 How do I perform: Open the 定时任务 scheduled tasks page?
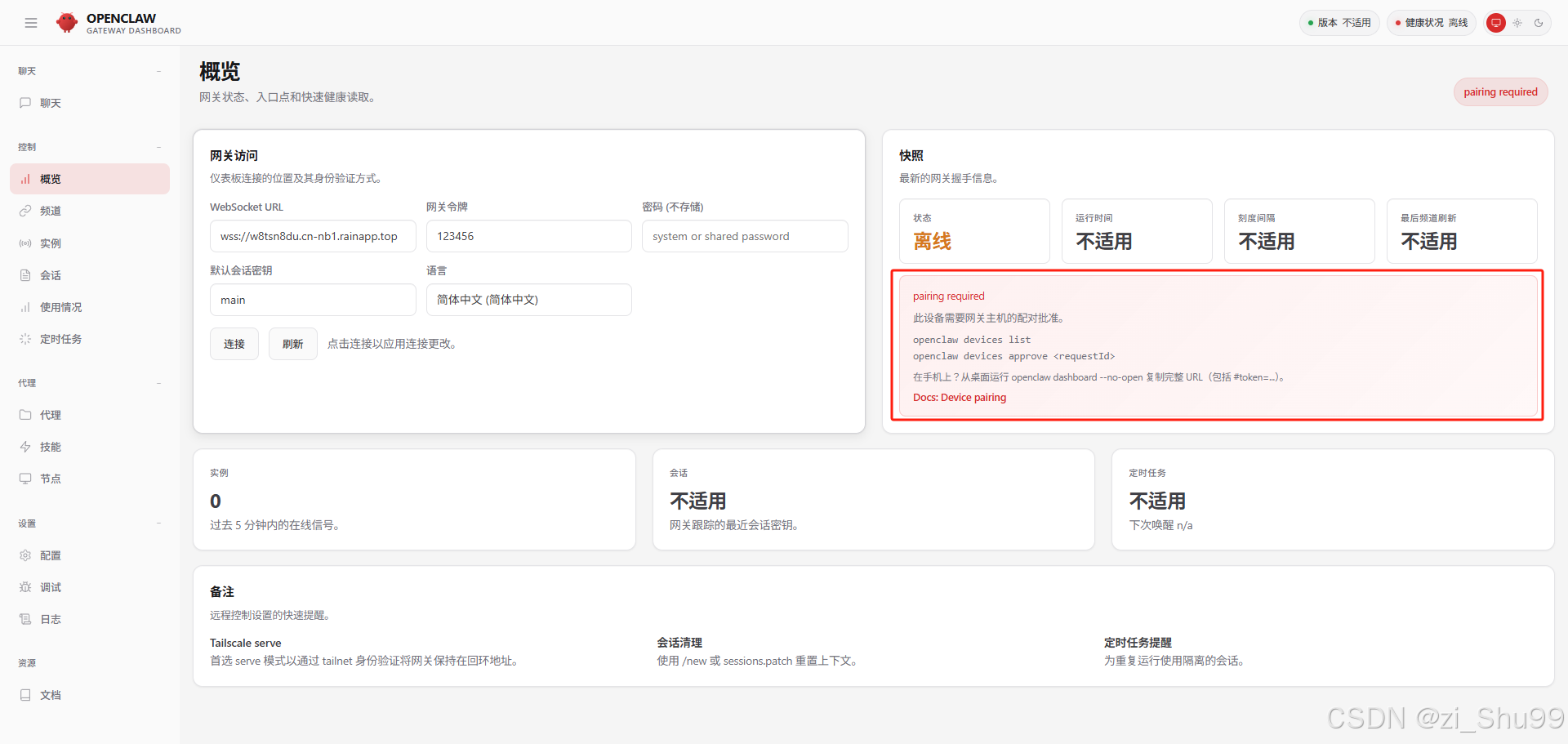61,338
